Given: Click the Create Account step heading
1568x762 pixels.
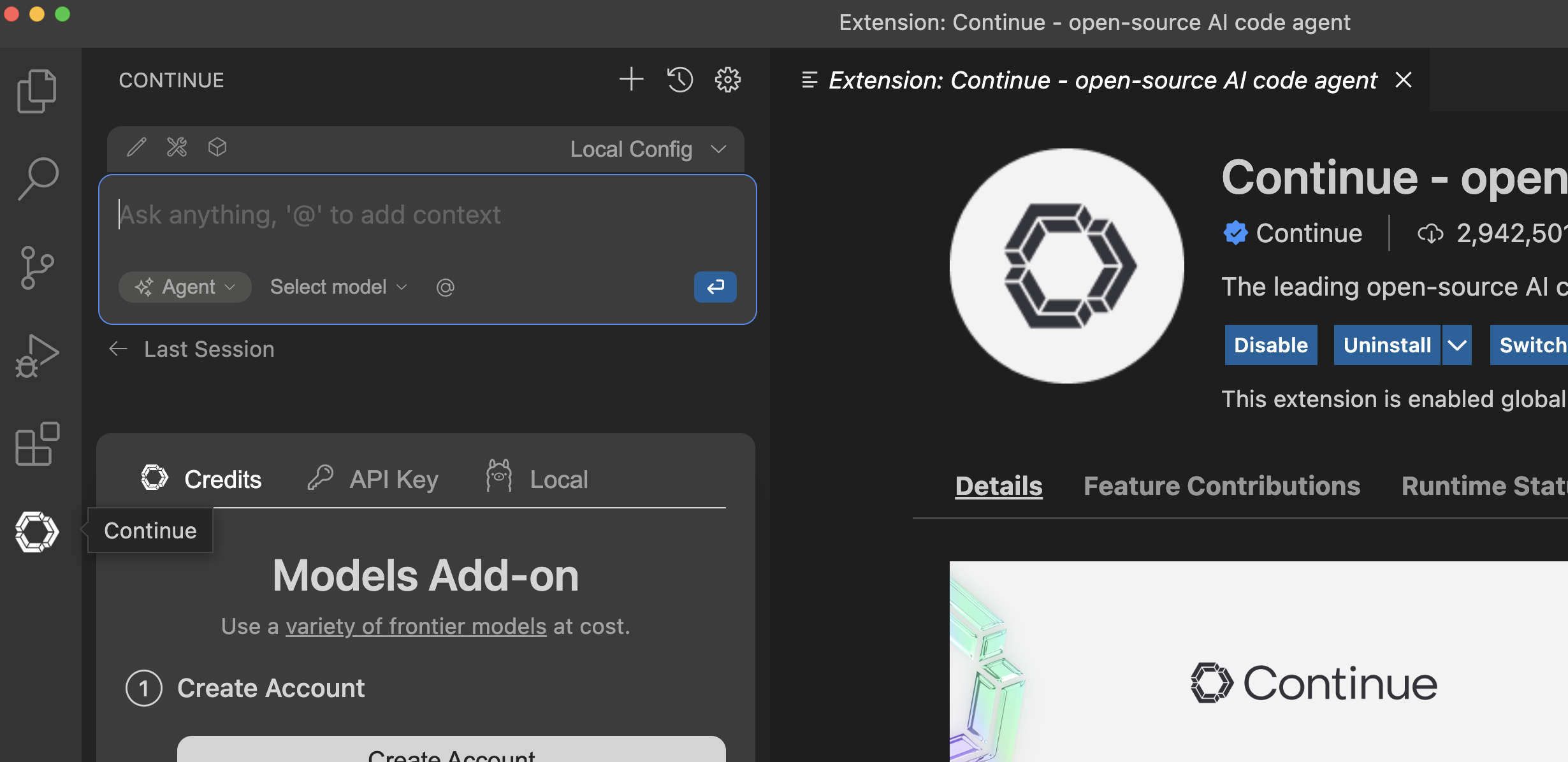Looking at the screenshot, I should (271, 687).
